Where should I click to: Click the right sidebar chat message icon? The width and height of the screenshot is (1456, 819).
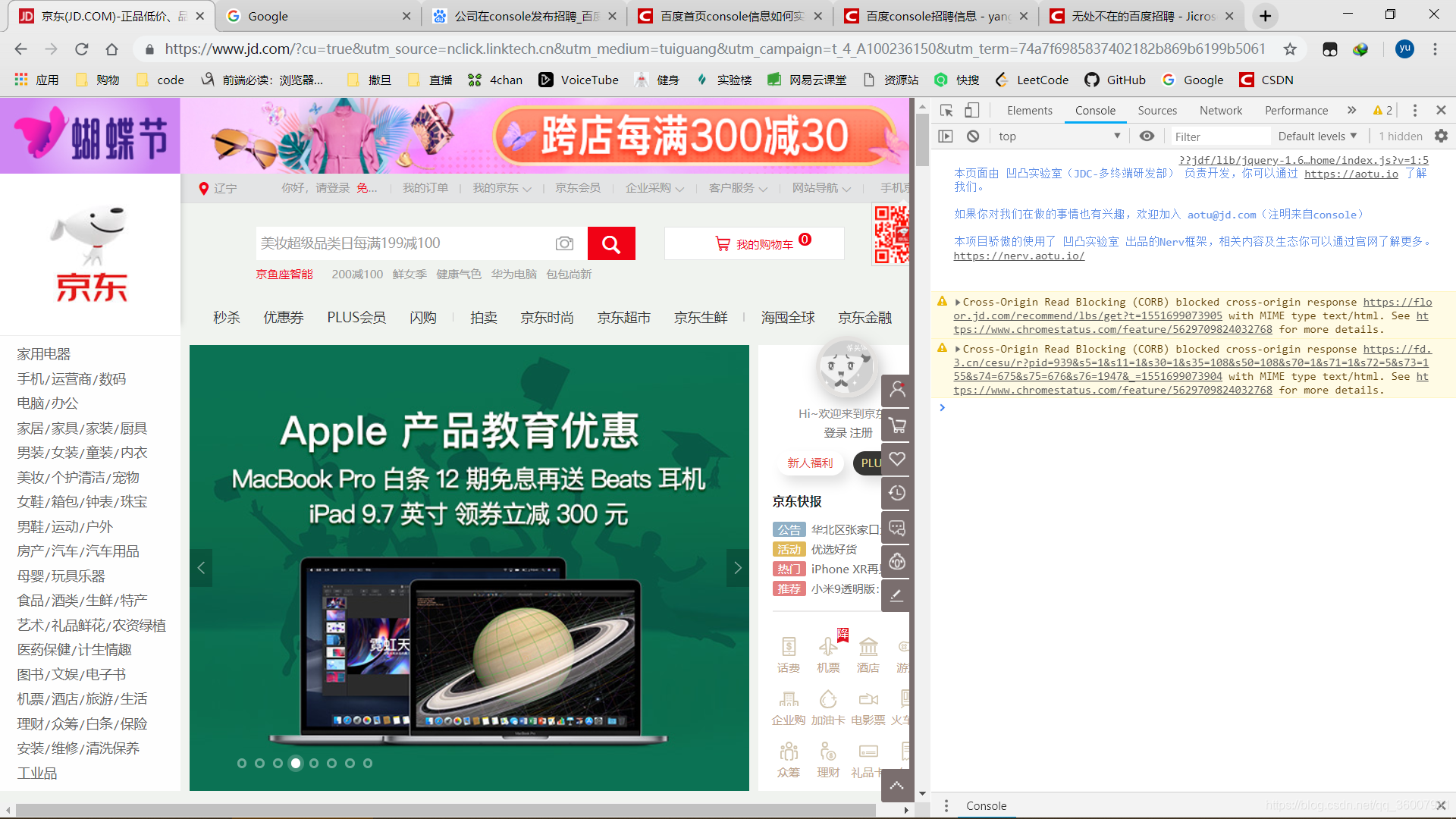[x=897, y=529]
